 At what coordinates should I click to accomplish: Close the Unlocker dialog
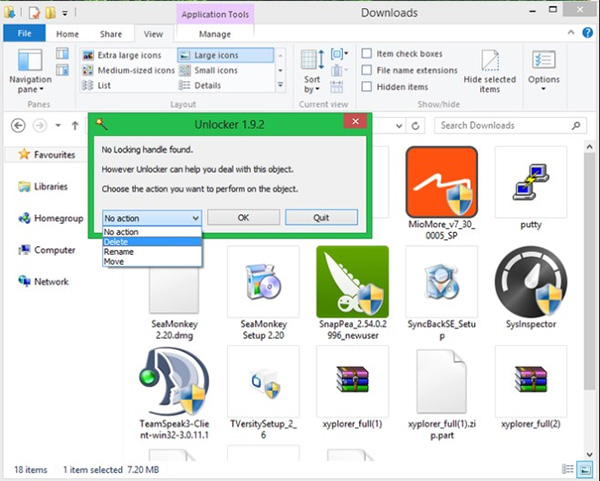point(355,121)
